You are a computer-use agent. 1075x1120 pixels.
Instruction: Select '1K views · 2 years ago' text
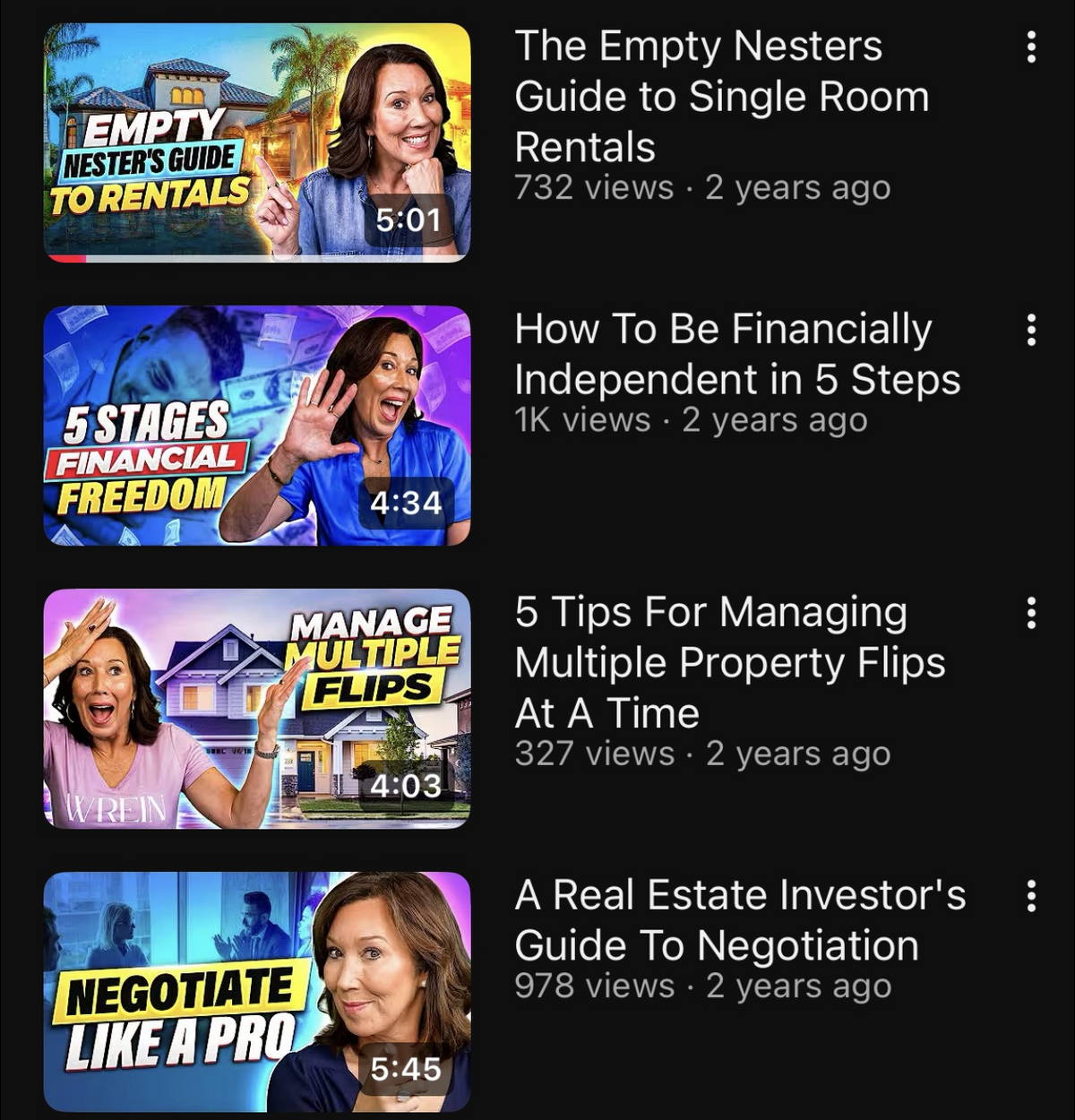coord(692,420)
